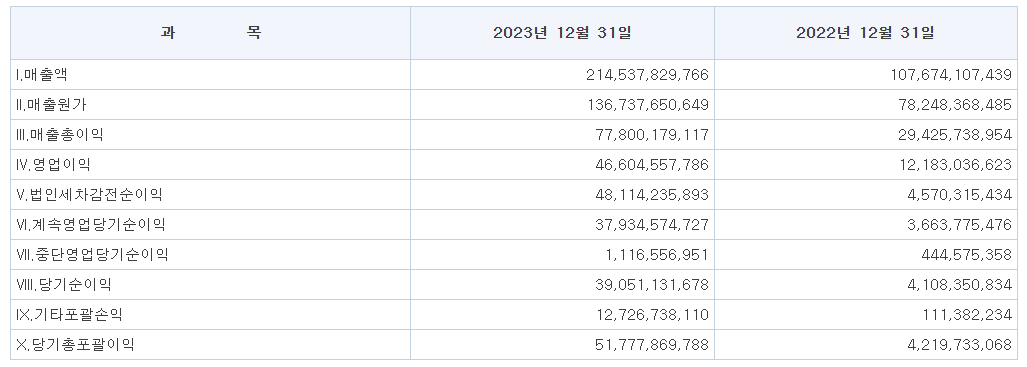The width and height of the screenshot is (1027, 367).
Task: Select the value 4,108,350,834
Action: click(960, 285)
